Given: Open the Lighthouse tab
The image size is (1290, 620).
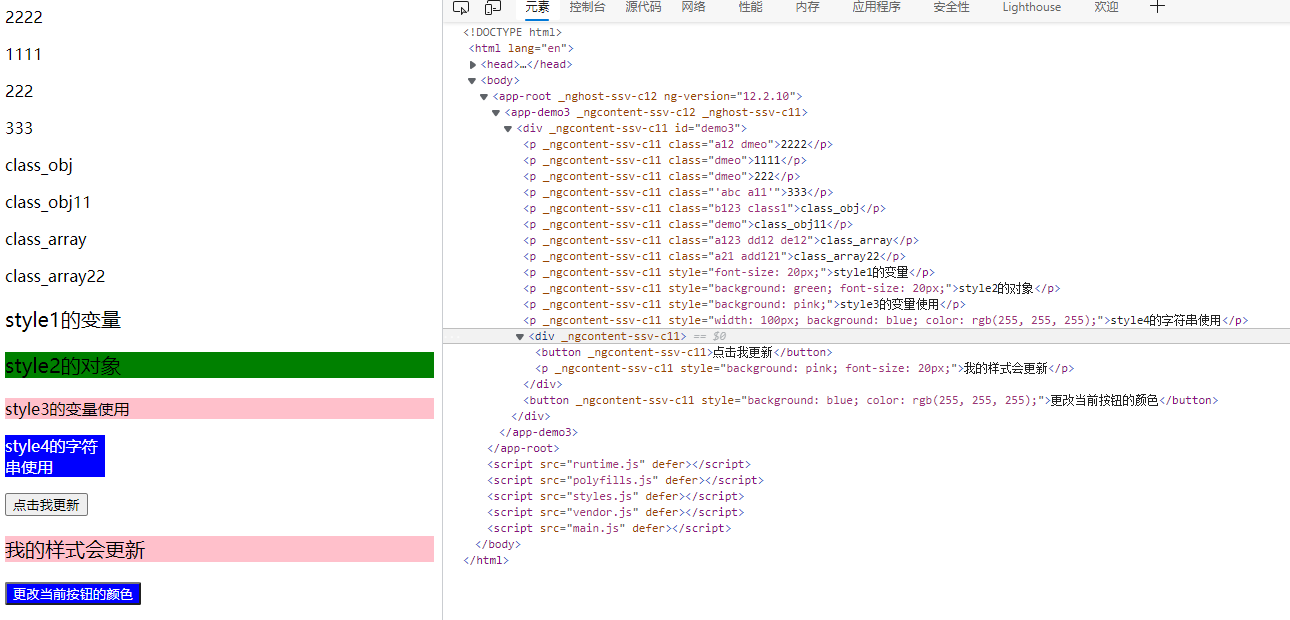Looking at the screenshot, I should pyautogui.click(x=1032, y=7).
